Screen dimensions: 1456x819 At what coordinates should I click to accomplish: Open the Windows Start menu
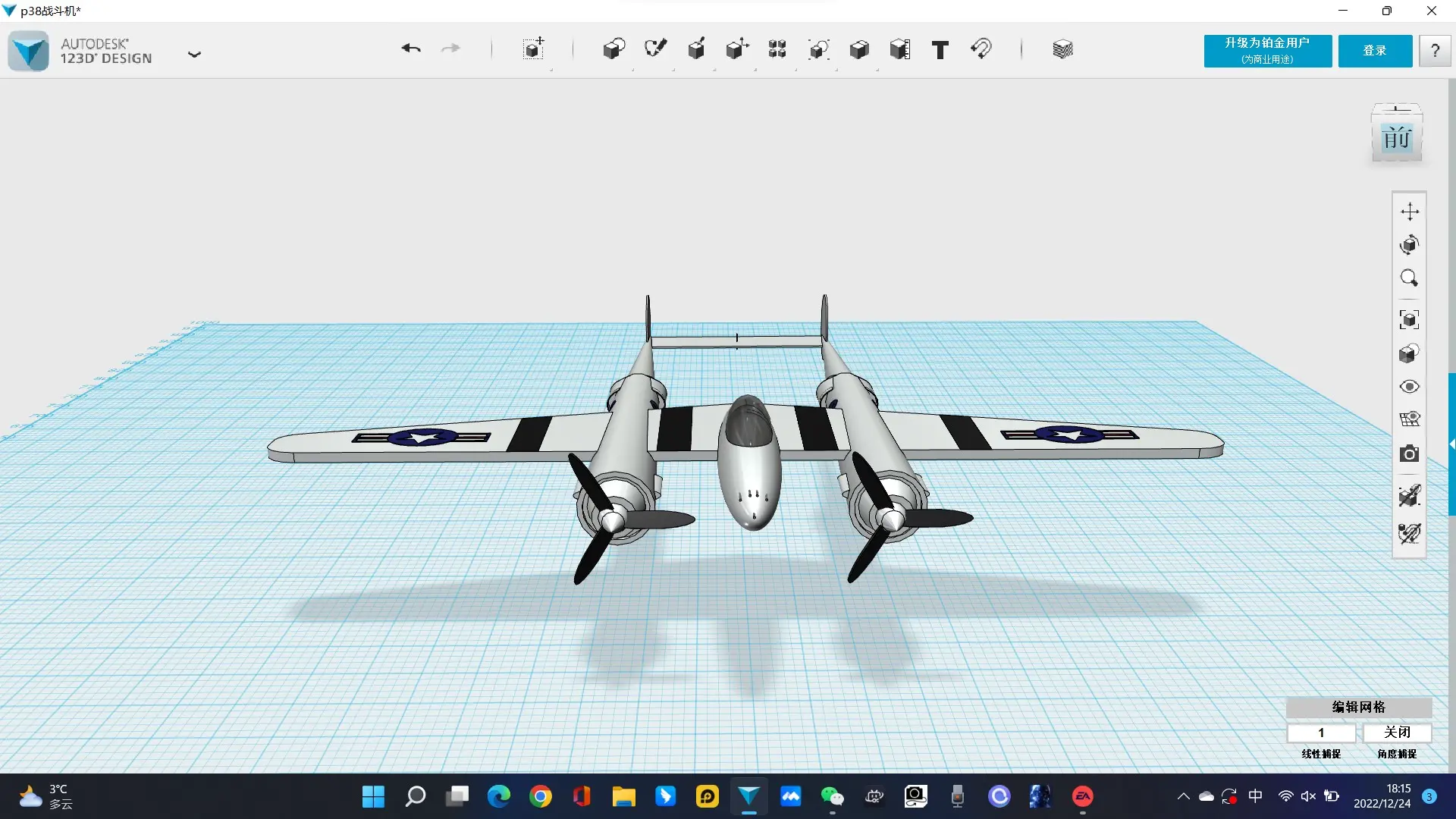tap(373, 796)
